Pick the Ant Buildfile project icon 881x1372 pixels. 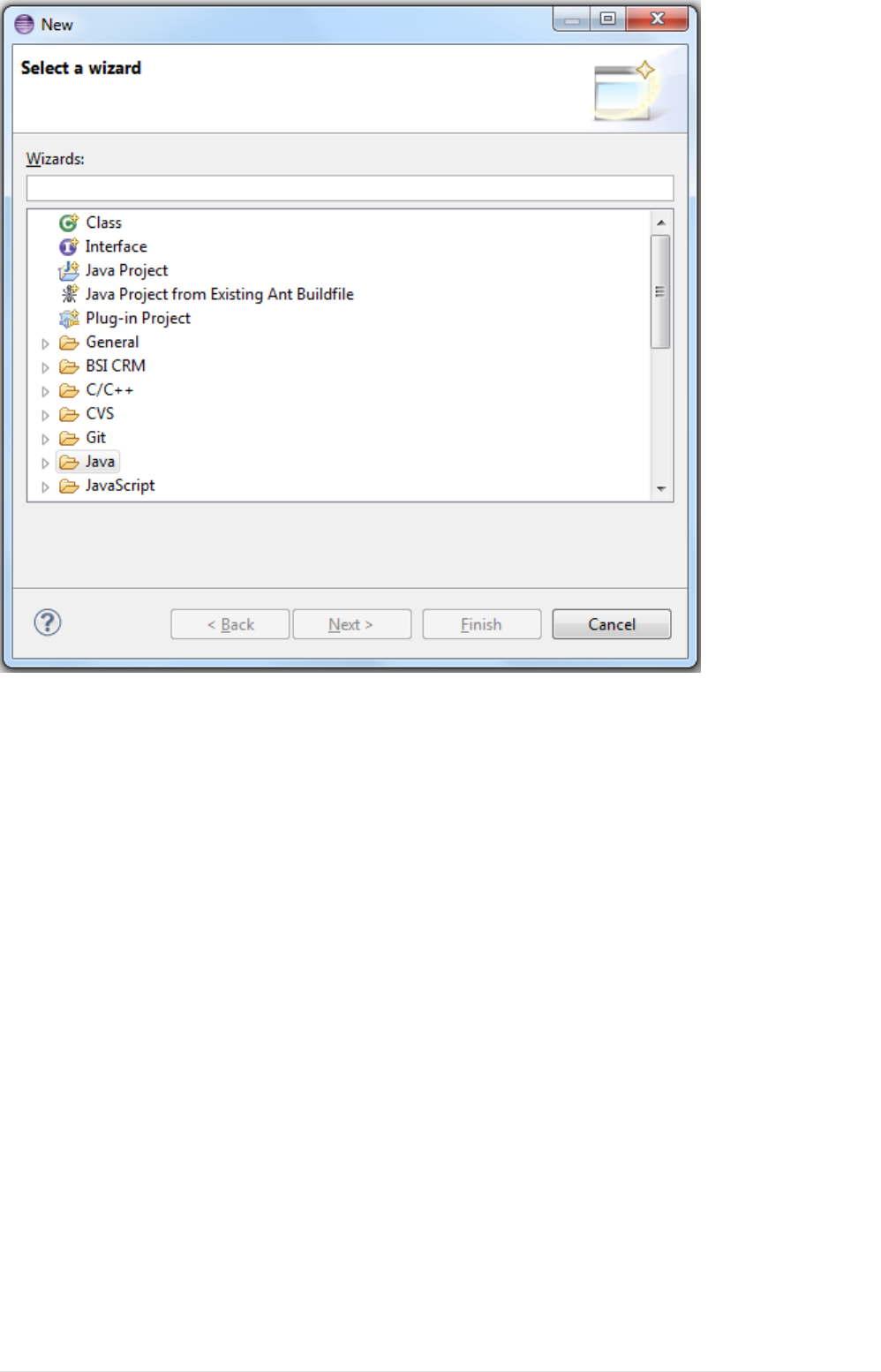click(69, 294)
